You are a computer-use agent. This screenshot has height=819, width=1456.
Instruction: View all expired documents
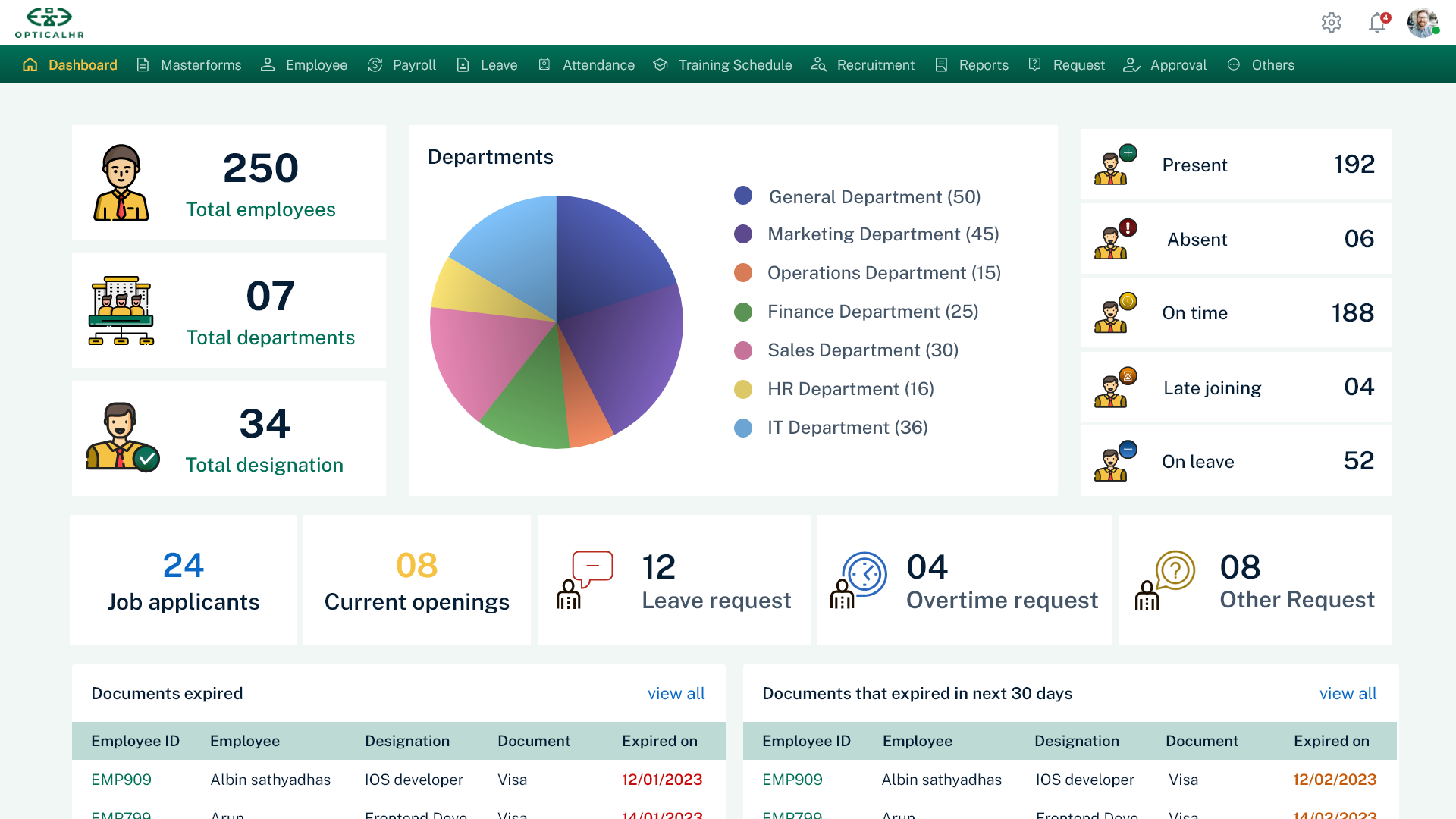pos(676,693)
